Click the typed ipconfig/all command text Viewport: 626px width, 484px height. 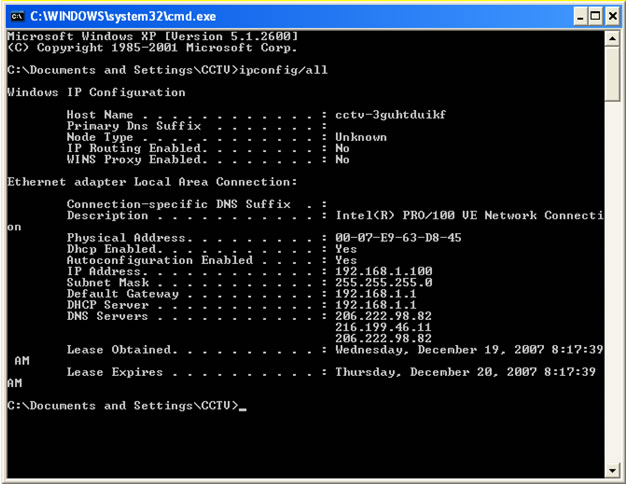click(x=283, y=70)
